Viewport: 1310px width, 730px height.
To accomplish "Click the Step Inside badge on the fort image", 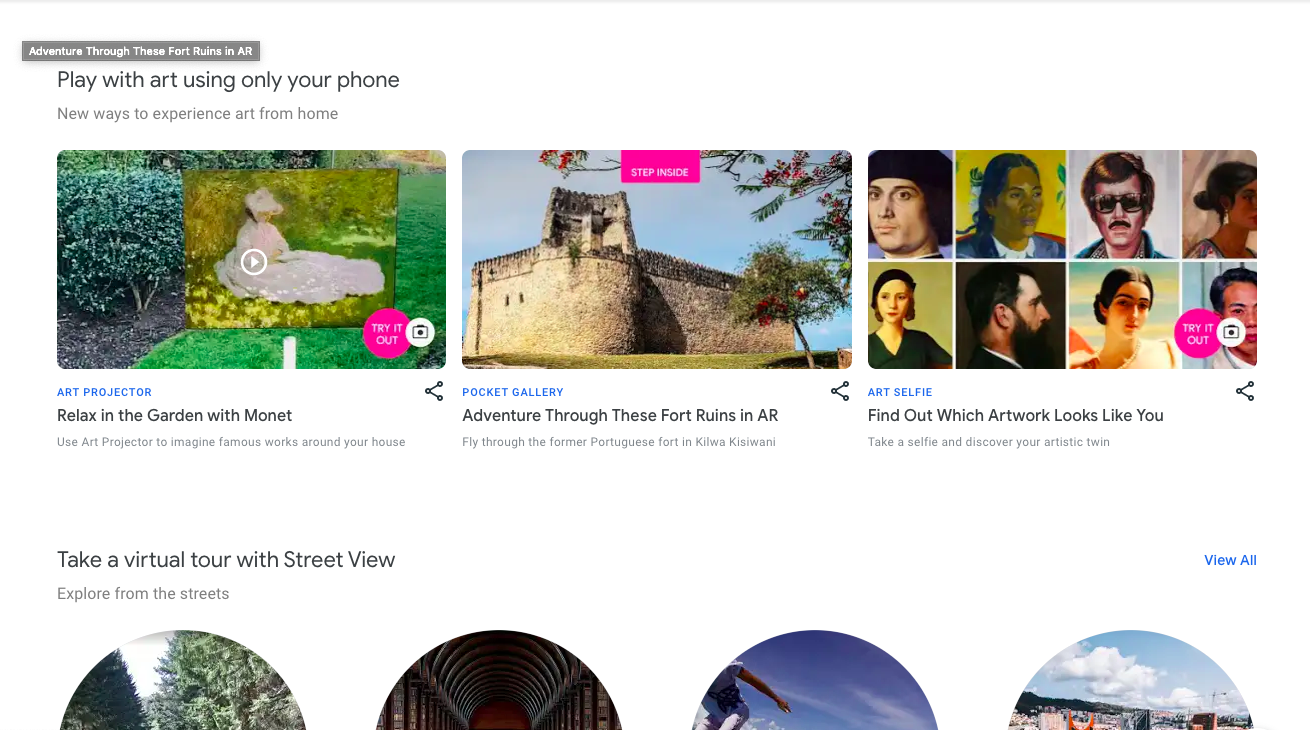I will coord(660,168).
